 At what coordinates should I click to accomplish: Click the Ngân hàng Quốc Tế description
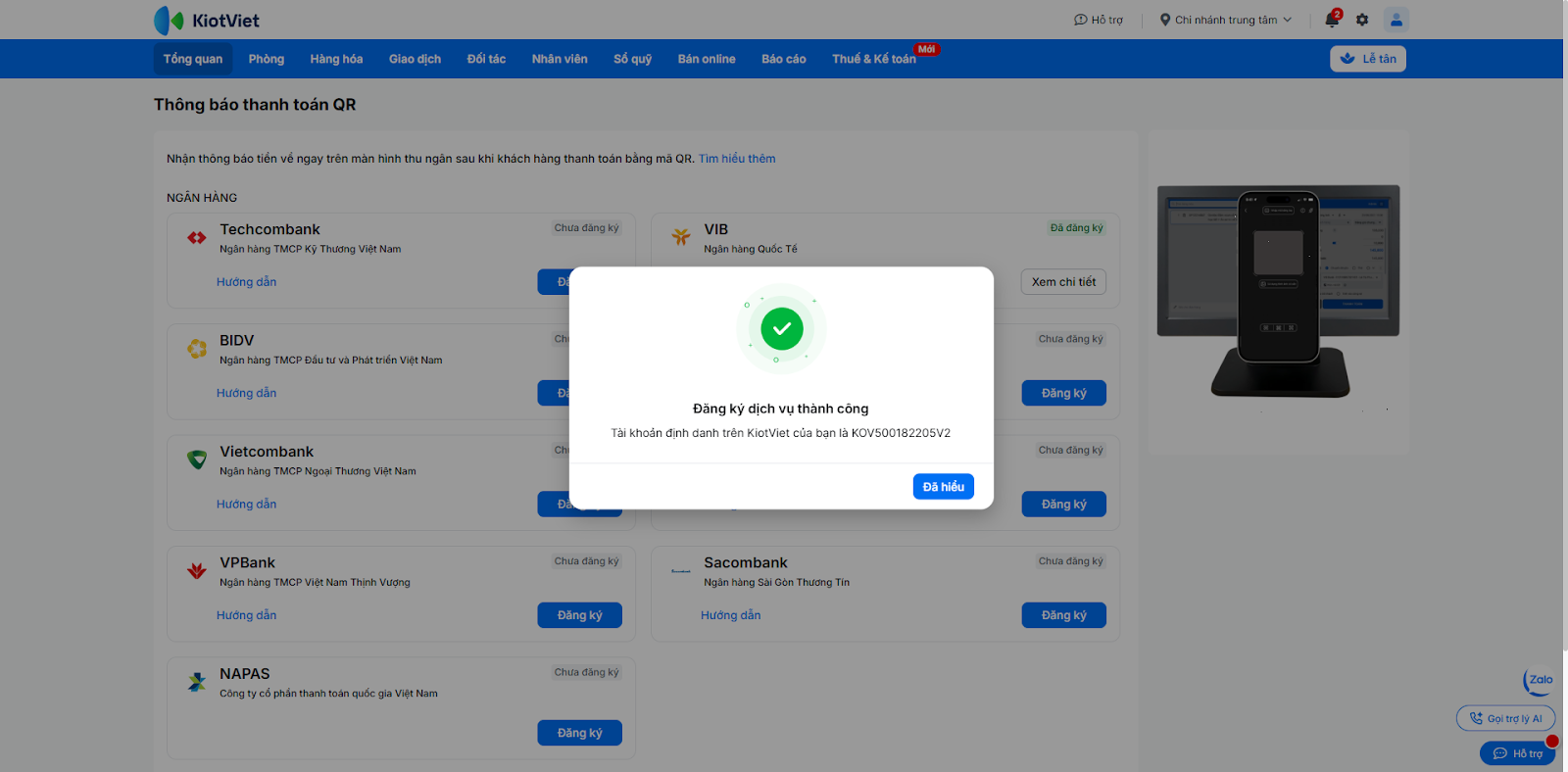(x=751, y=249)
